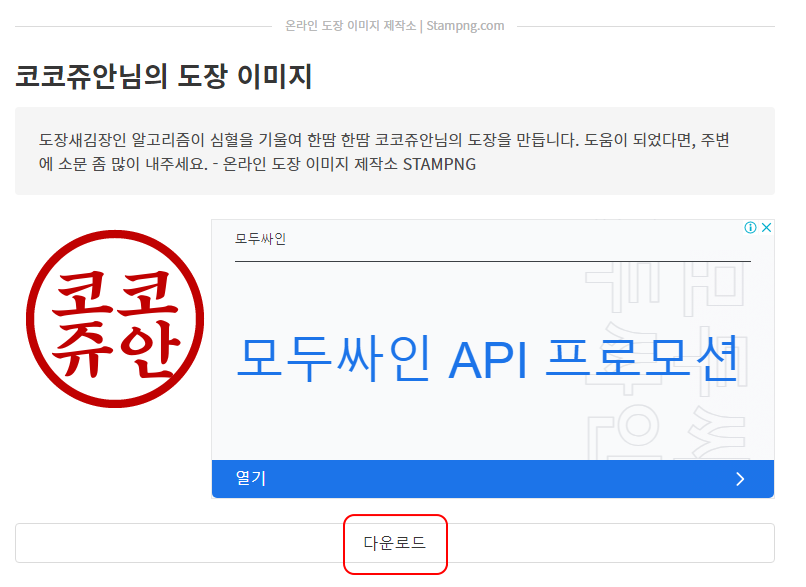Close the 모두싸인 ad with X icon

[766, 227]
